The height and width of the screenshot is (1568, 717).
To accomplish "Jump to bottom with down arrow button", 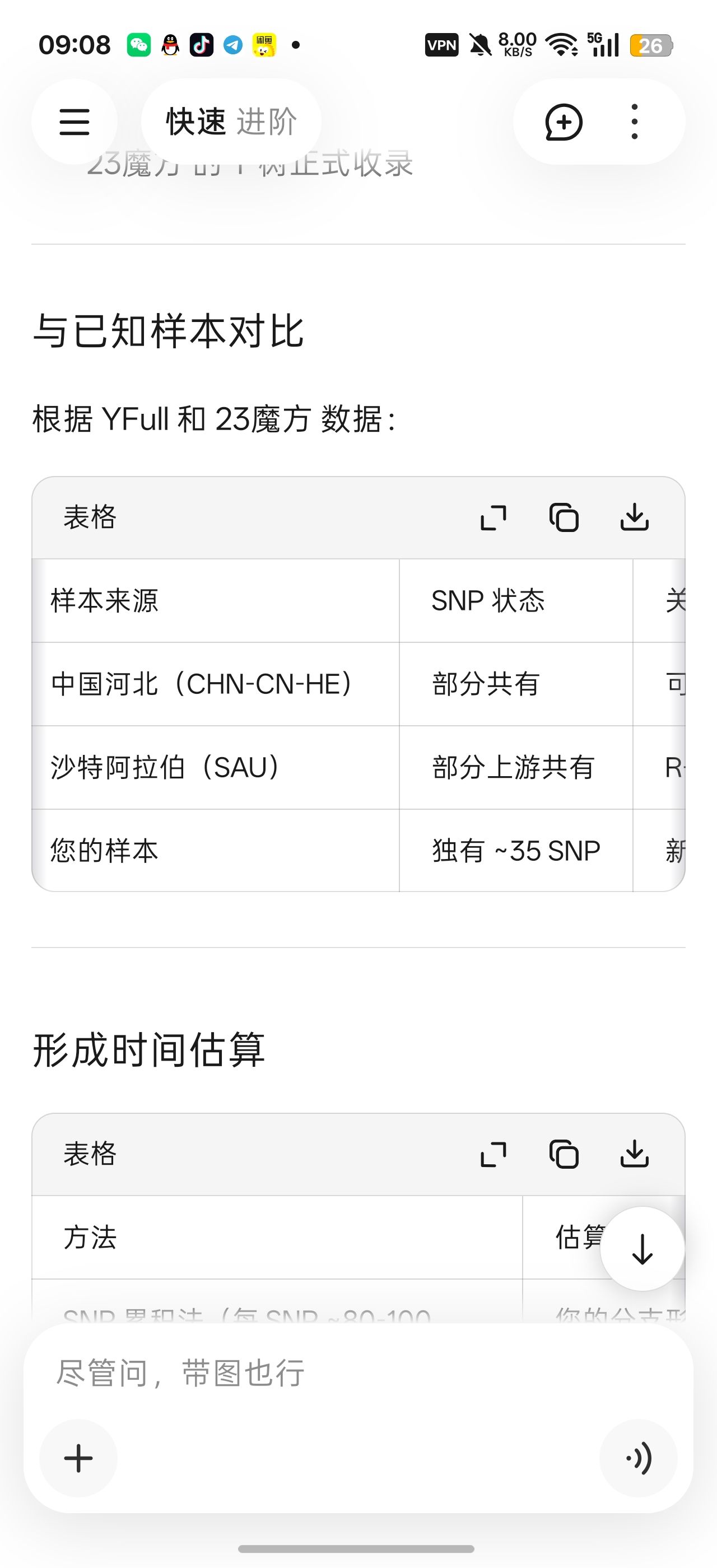I will click(x=642, y=1249).
